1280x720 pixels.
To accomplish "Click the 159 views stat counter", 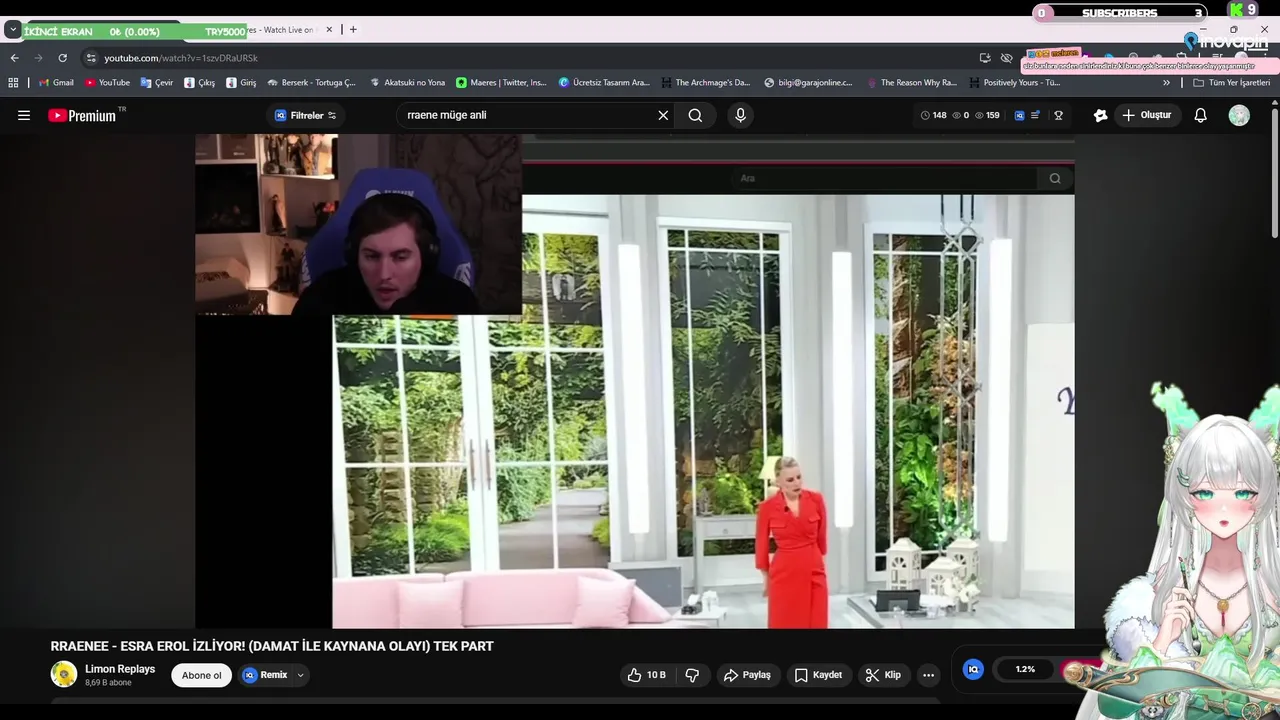I will [986, 115].
